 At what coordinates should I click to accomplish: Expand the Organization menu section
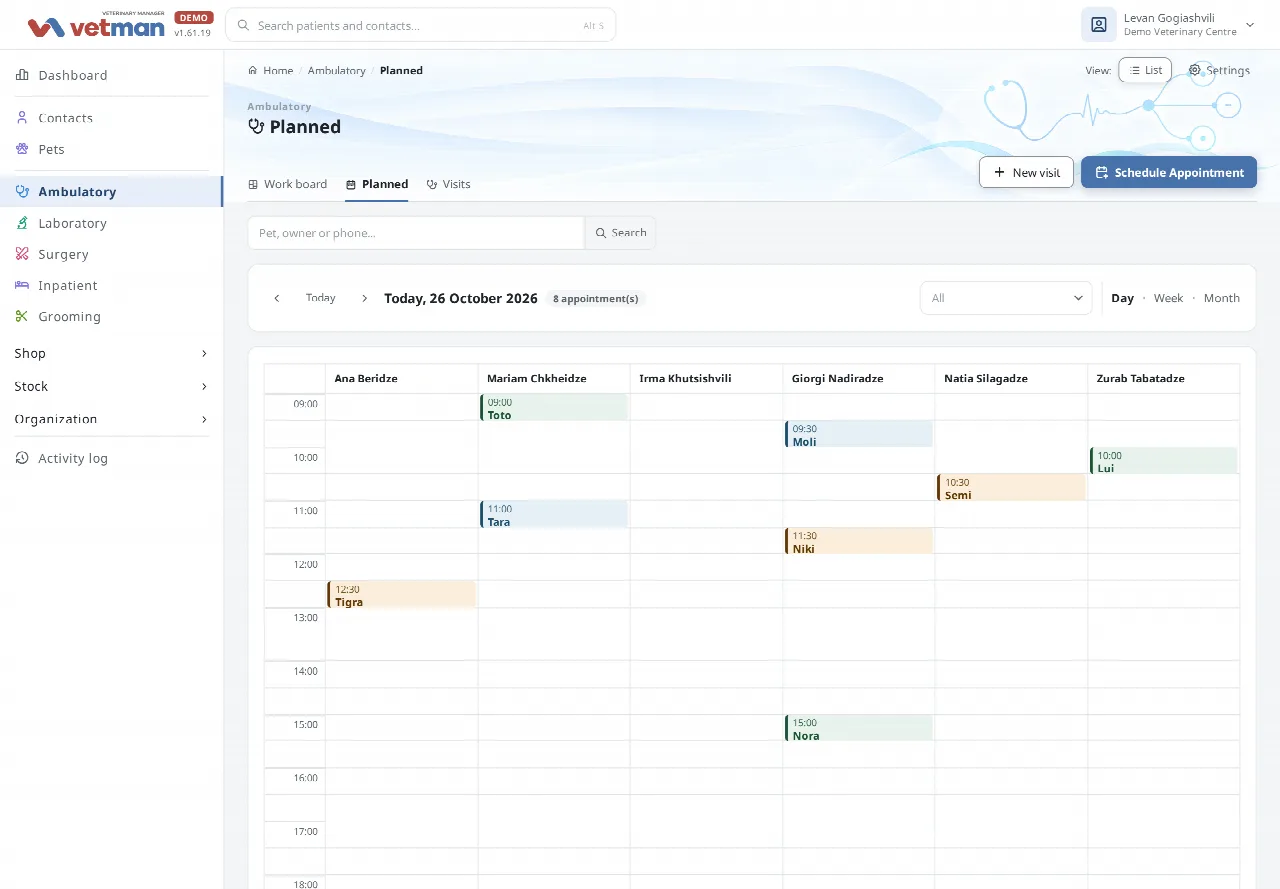[111, 419]
